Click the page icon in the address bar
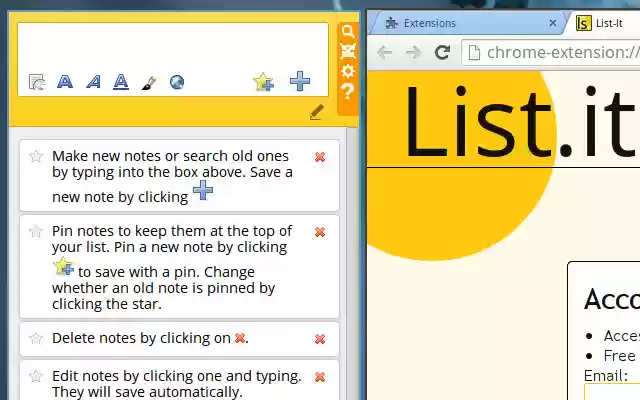 474,53
